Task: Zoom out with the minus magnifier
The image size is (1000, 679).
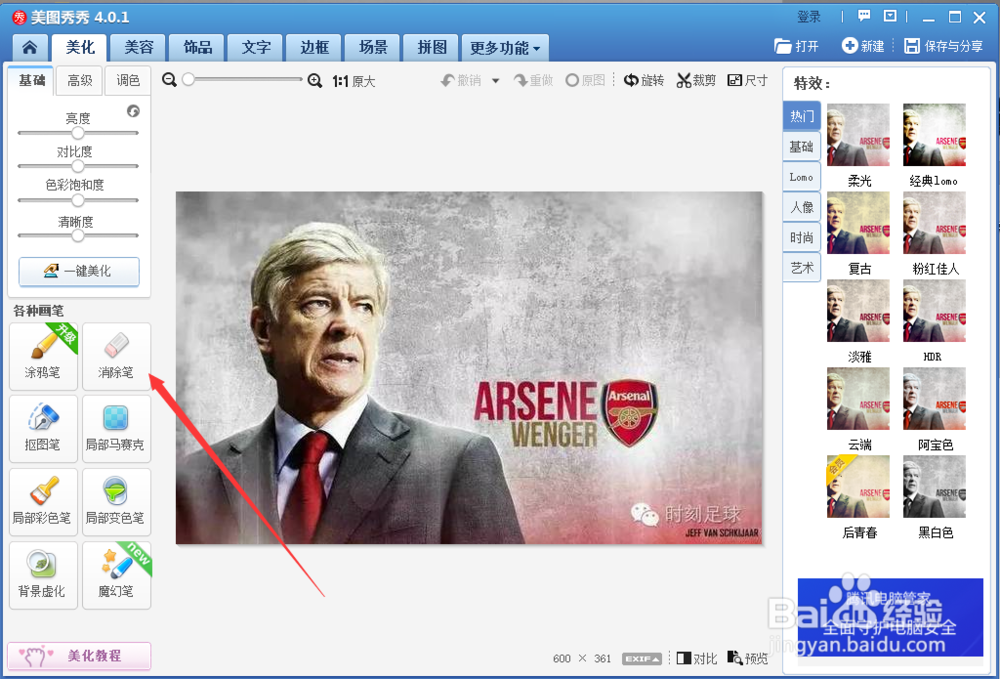Action: coord(169,80)
